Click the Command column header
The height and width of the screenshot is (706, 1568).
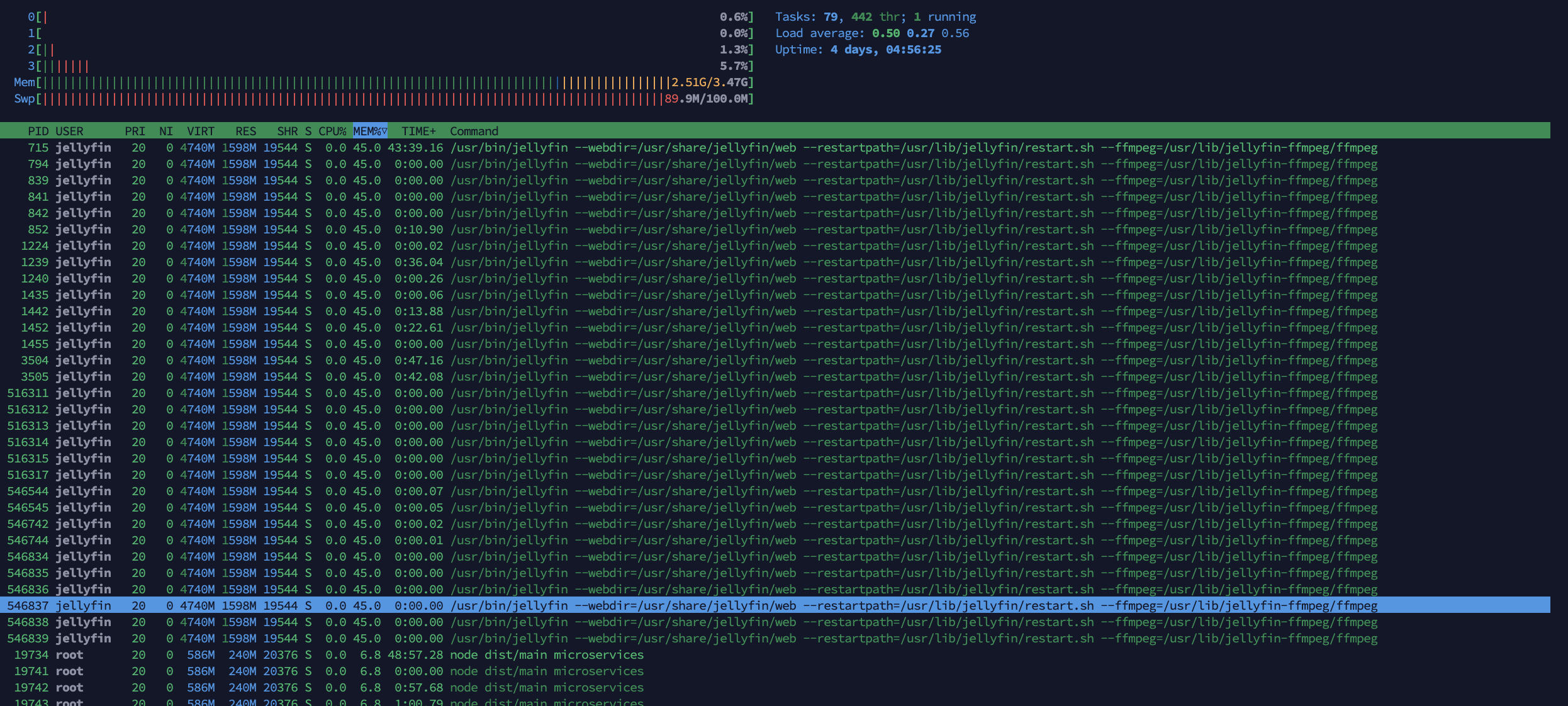[474, 131]
